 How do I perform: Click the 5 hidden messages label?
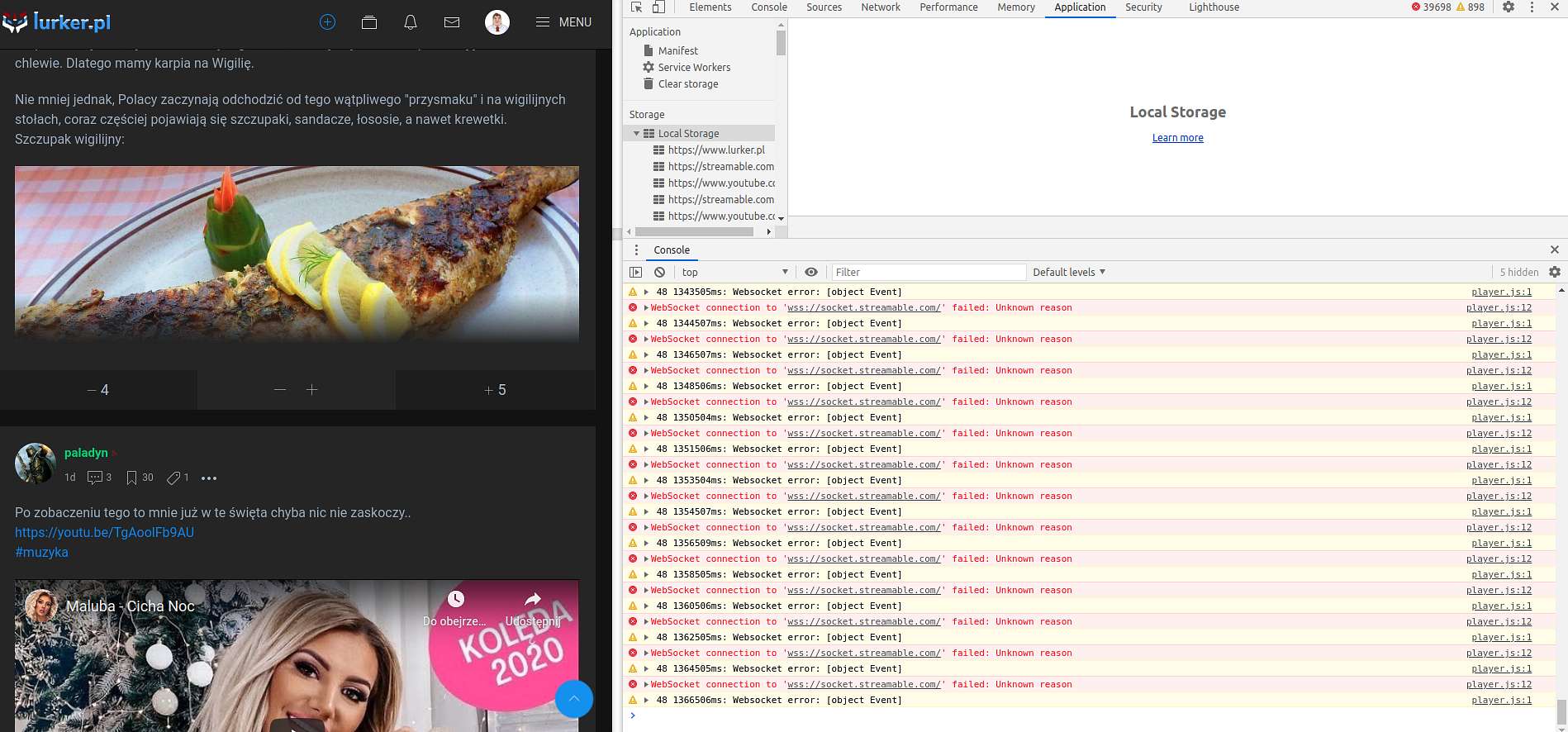pyautogui.click(x=1519, y=272)
